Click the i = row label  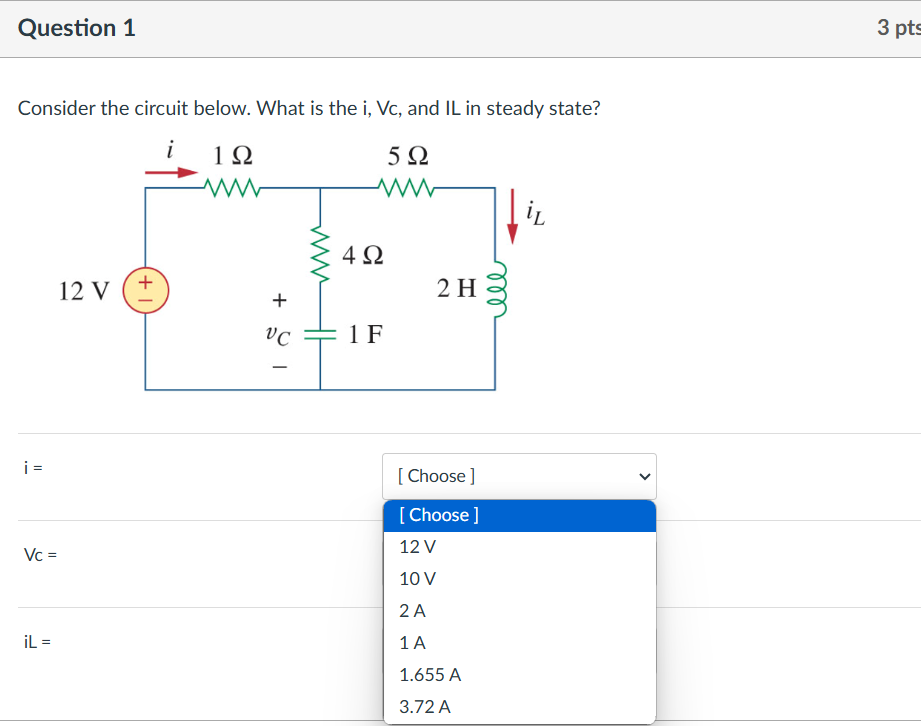[x=31, y=467]
